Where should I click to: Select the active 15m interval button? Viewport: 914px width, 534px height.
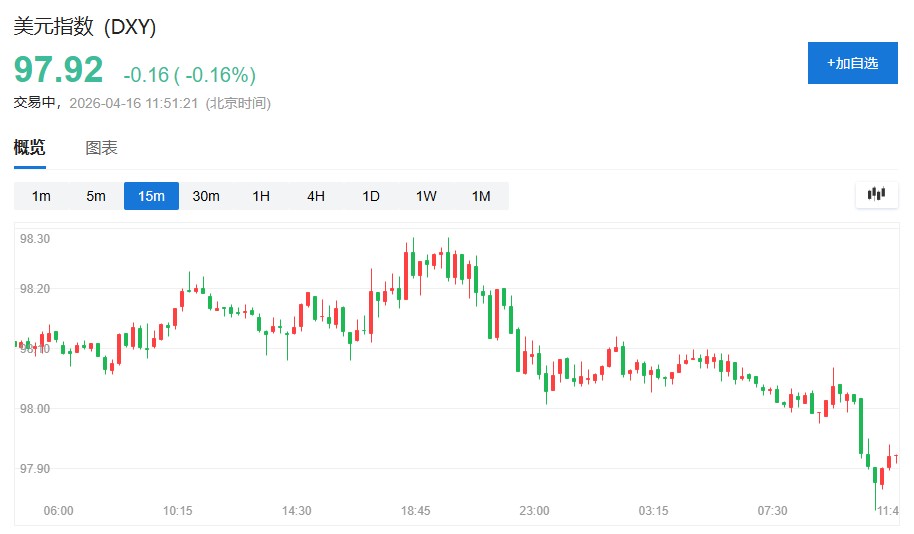[151, 196]
